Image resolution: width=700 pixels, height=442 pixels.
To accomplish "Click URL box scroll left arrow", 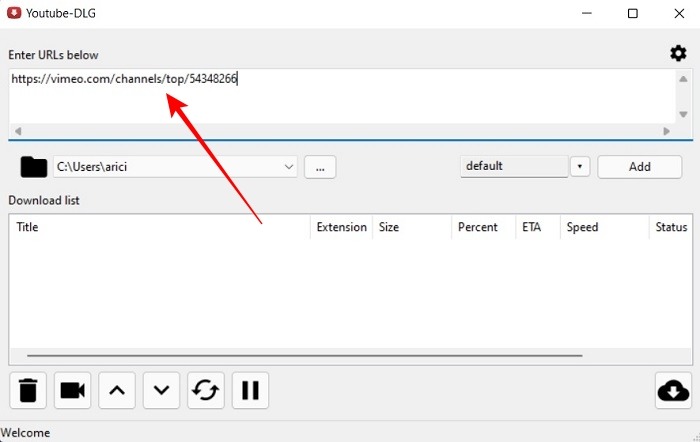I will coord(18,131).
